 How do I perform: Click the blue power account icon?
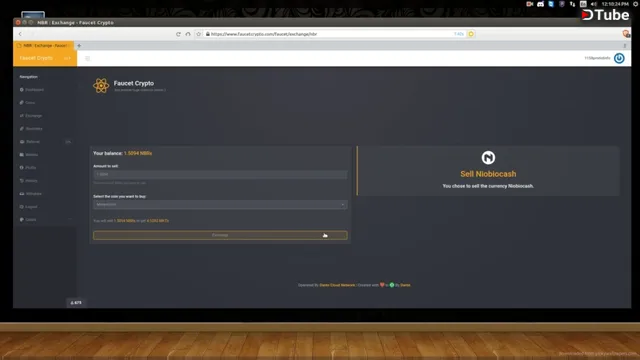[x=619, y=58]
